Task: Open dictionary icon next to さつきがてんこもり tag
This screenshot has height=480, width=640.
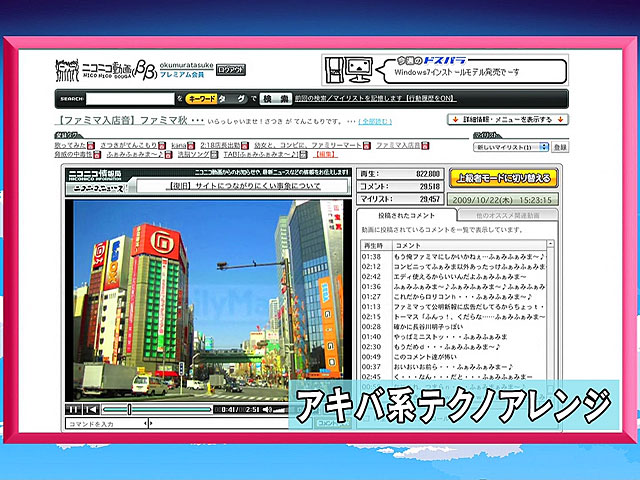Action: (x=162, y=146)
